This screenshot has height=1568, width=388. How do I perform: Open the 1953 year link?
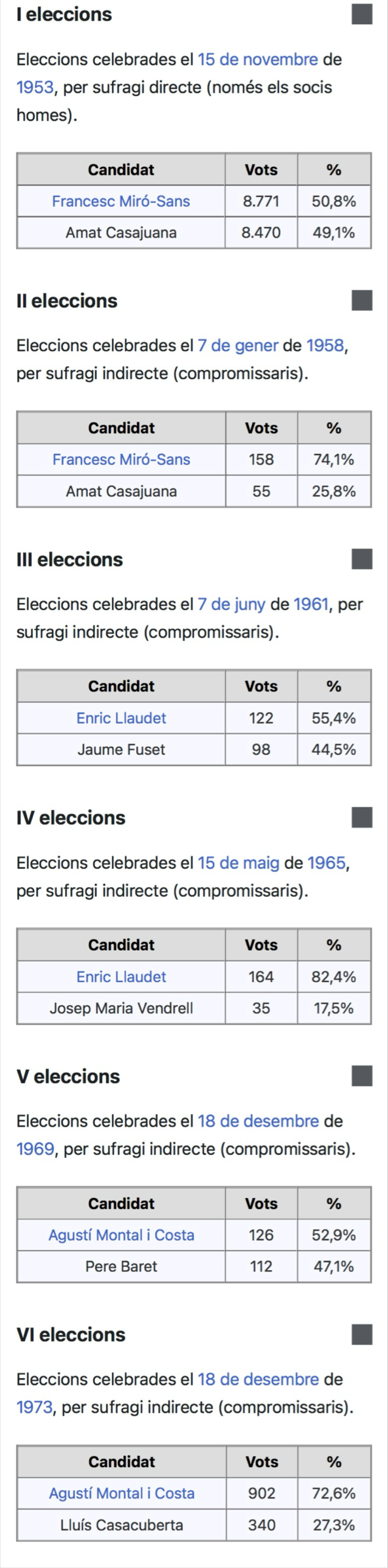click(x=34, y=87)
